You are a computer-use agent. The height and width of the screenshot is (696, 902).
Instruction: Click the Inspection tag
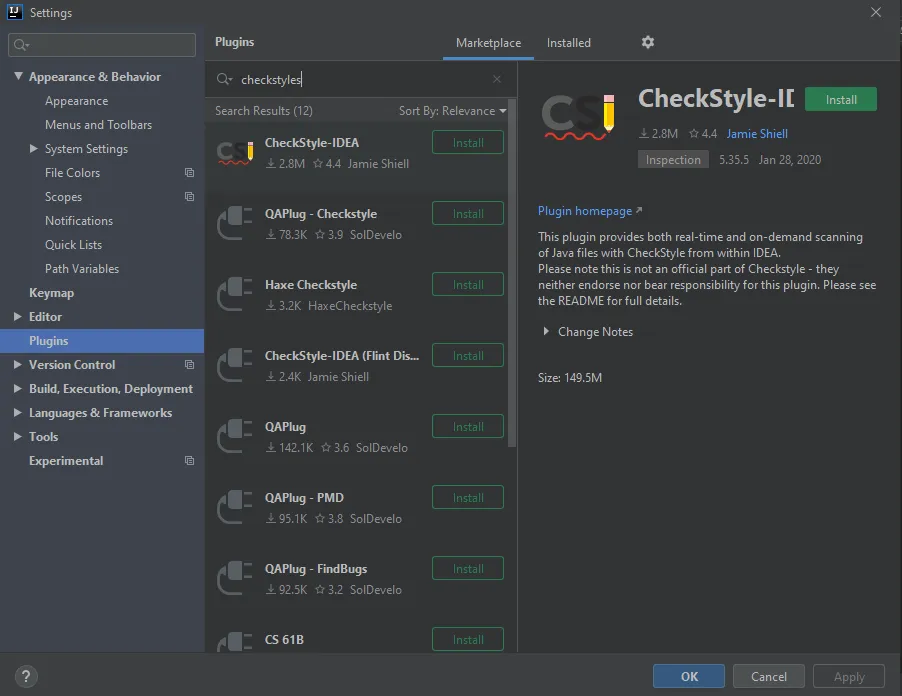[673, 160]
